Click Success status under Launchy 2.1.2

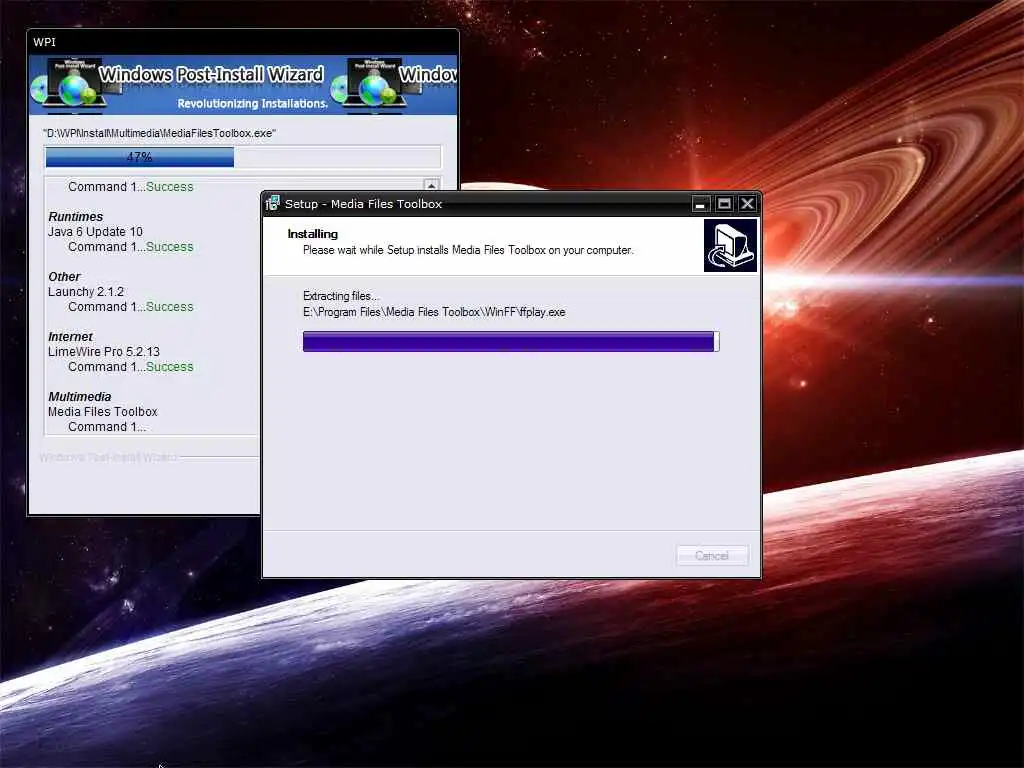[x=170, y=307]
